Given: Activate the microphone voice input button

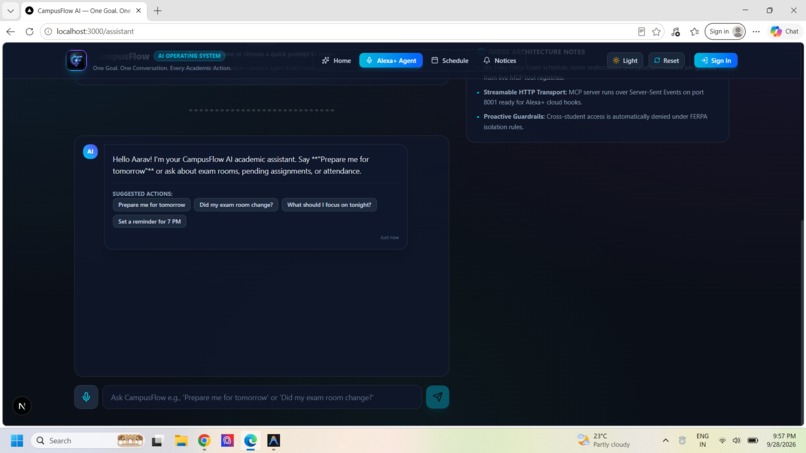Looking at the screenshot, I should coord(86,397).
